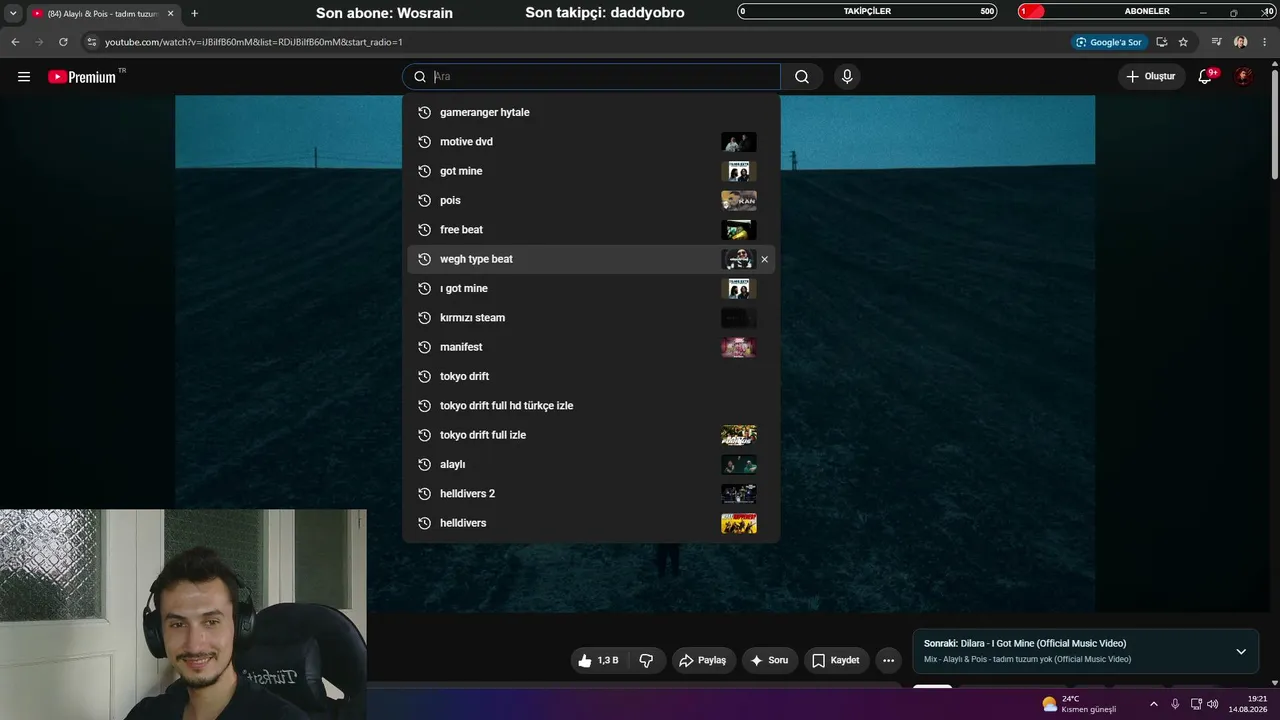Open the browser media controls icon
The image size is (1280, 720).
[1216, 42]
